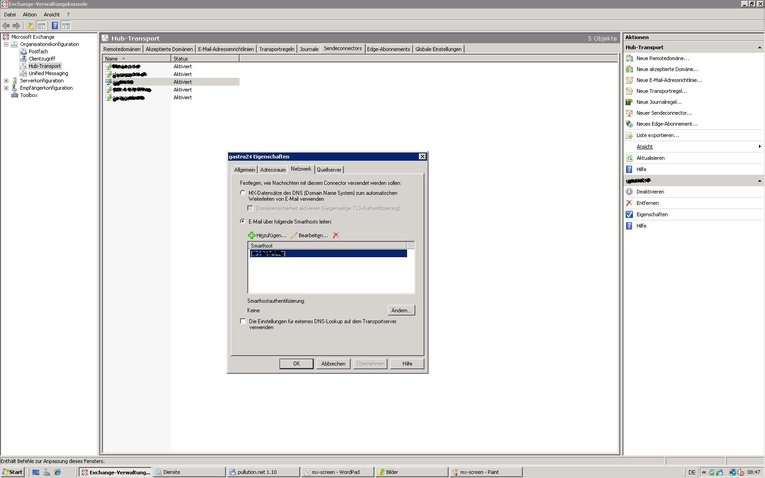Click the Forward arrow in the console toolbar

click(x=17, y=25)
